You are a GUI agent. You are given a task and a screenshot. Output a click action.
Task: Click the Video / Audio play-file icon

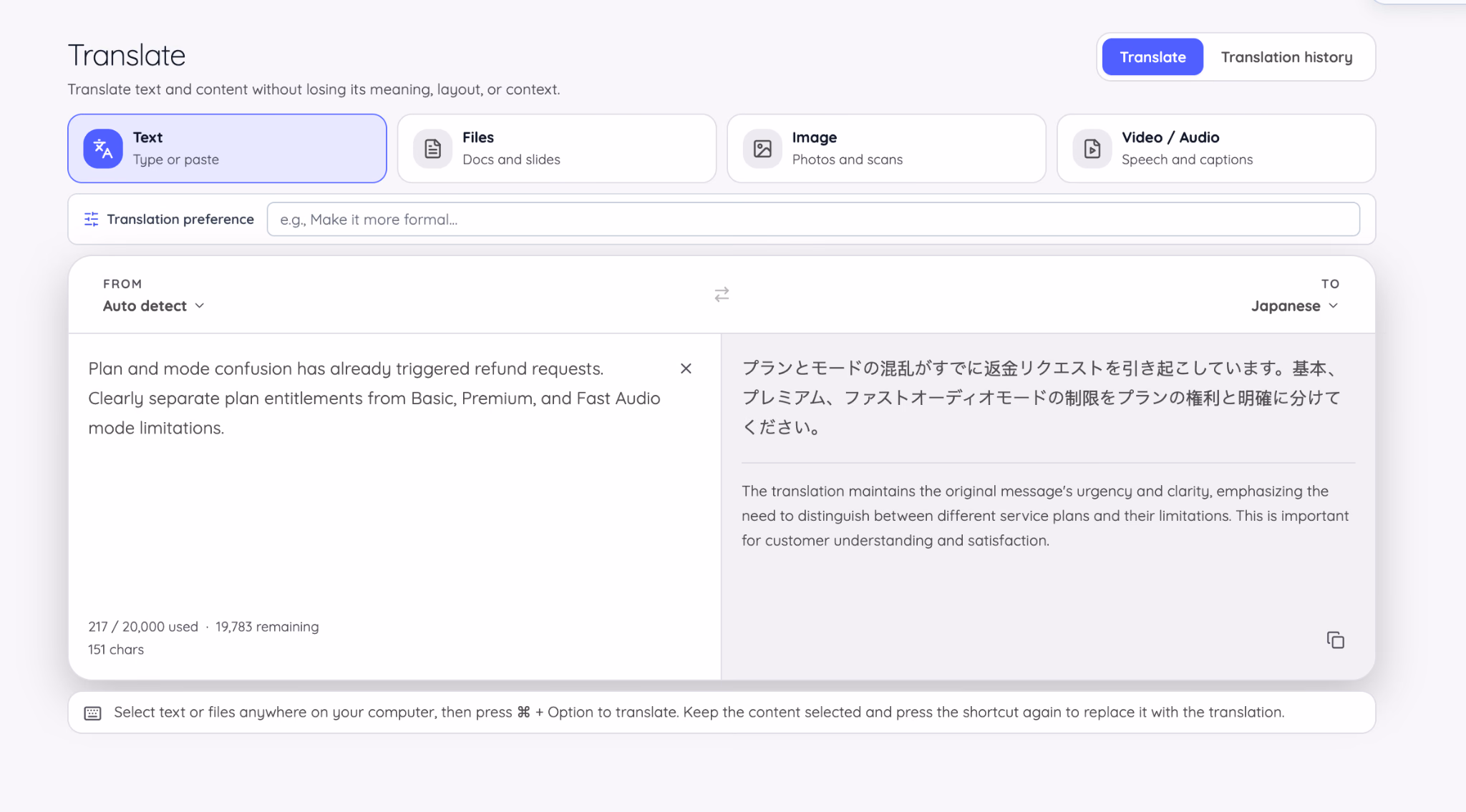[1092, 149]
